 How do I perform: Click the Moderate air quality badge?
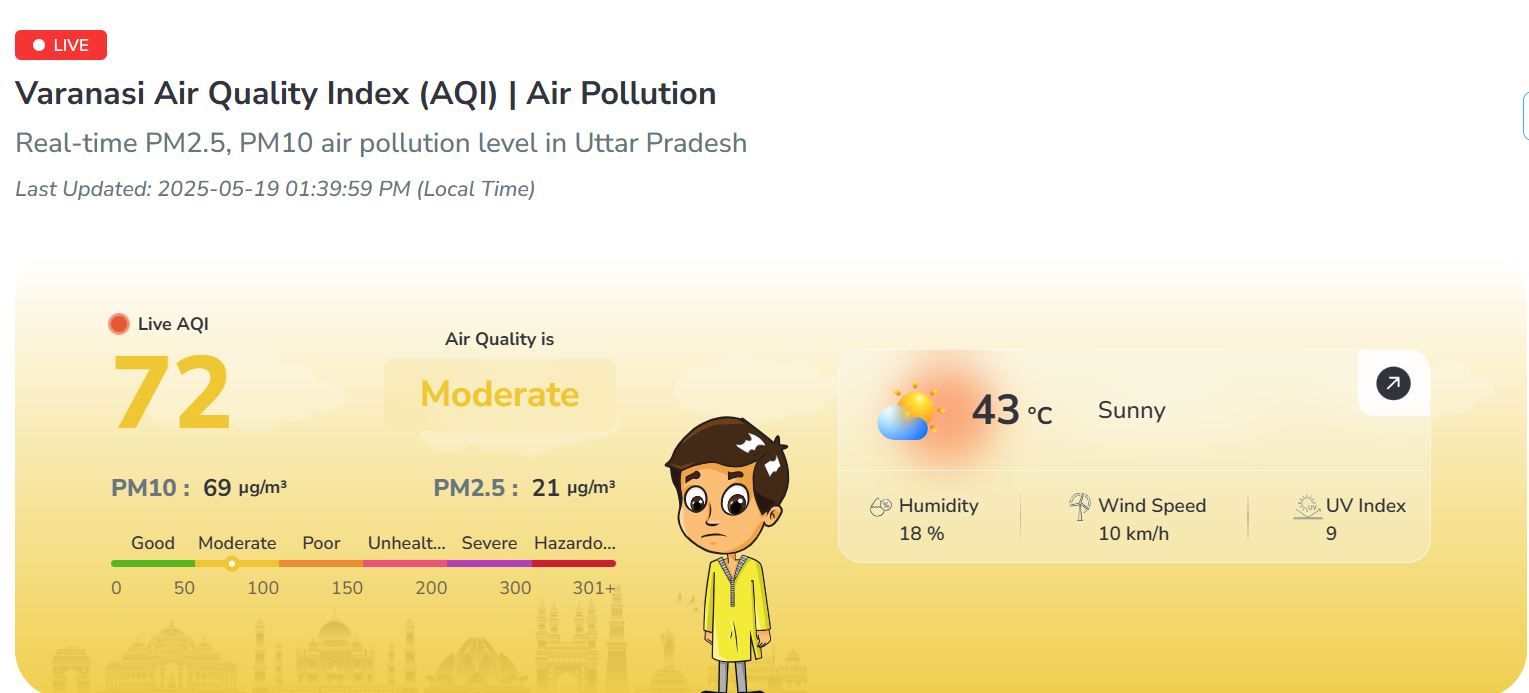[499, 394]
